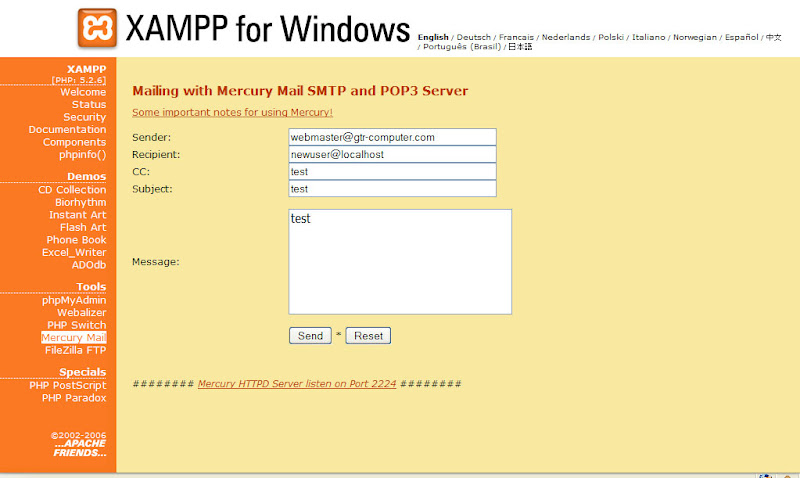Click the 'Demos' sidebar section heading

(87, 177)
